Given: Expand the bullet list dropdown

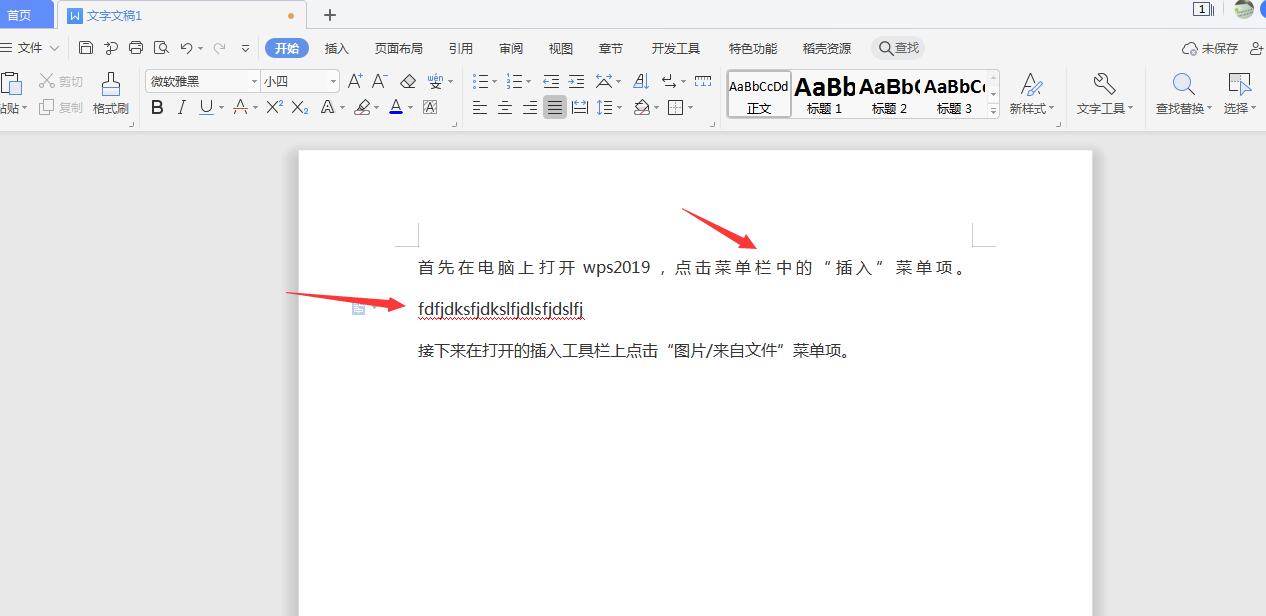Looking at the screenshot, I should pyautogui.click(x=494, y=82).
